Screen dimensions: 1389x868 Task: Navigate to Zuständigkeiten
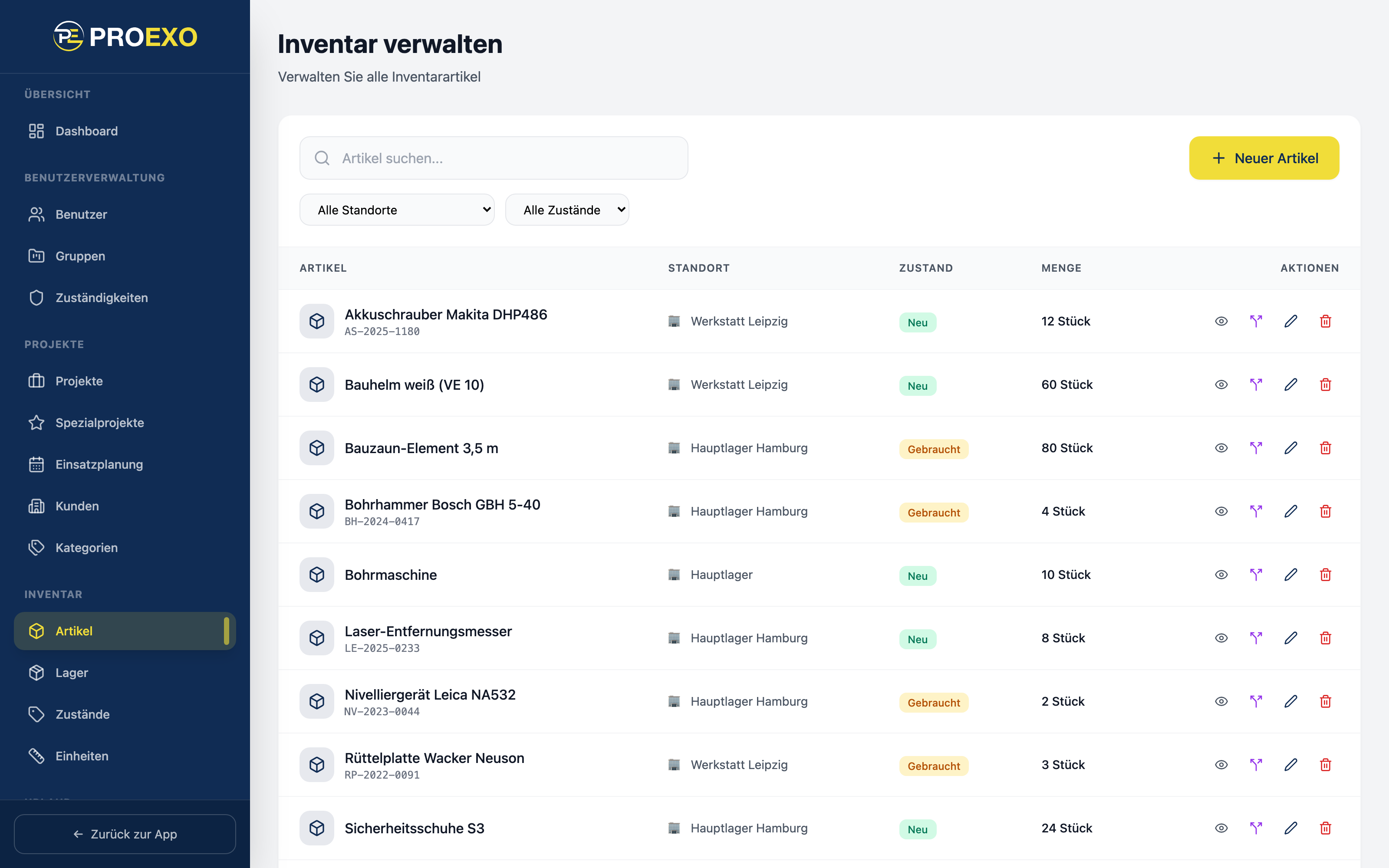125,297
